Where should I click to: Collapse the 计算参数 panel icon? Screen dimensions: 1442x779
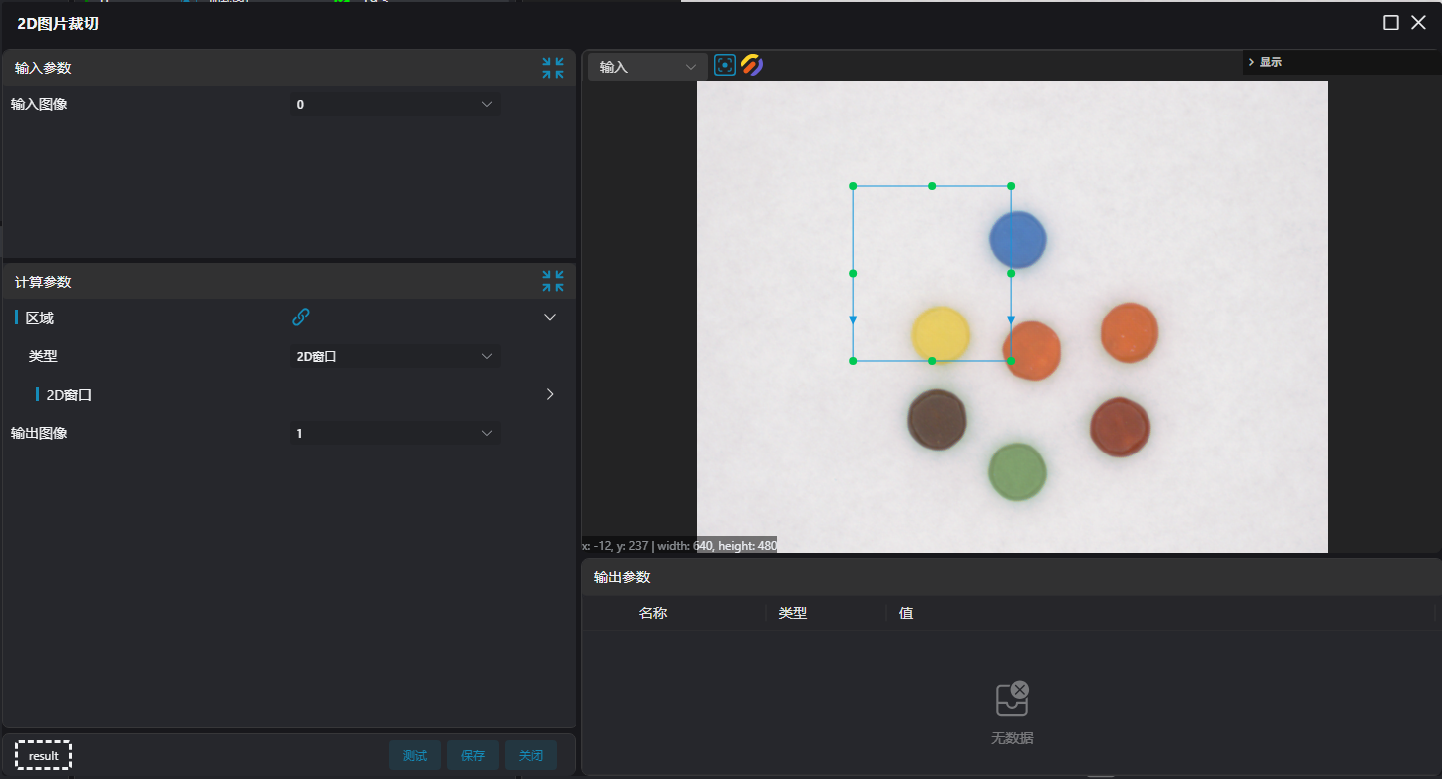(x=553, y=281)
